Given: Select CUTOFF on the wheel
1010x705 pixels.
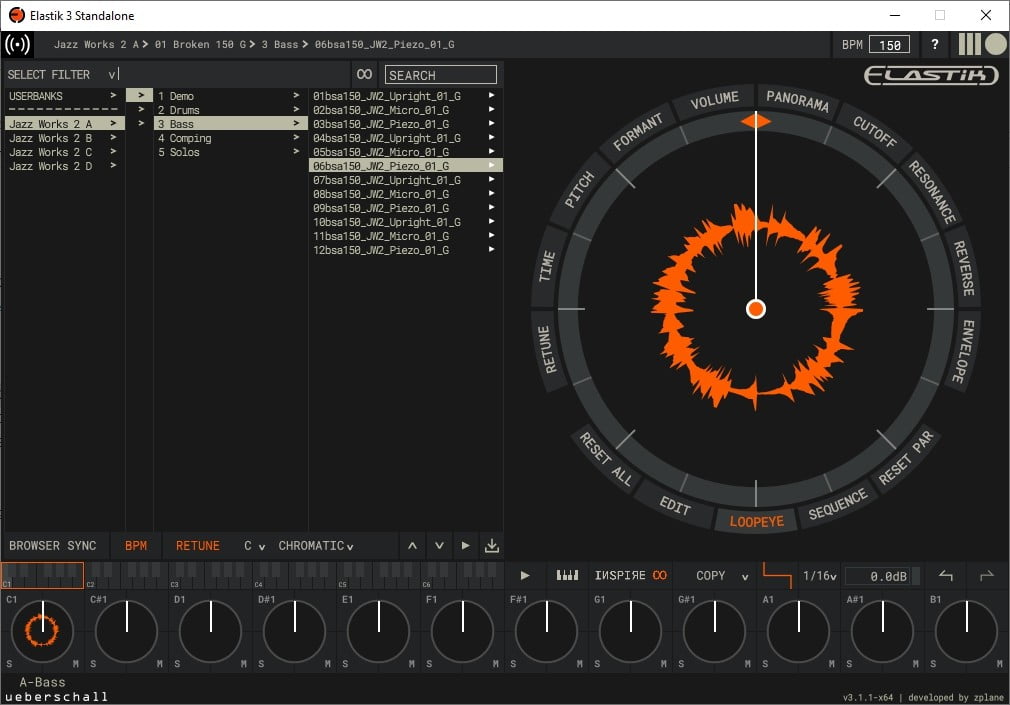Looking at the screenshot, I should (875, 131).
